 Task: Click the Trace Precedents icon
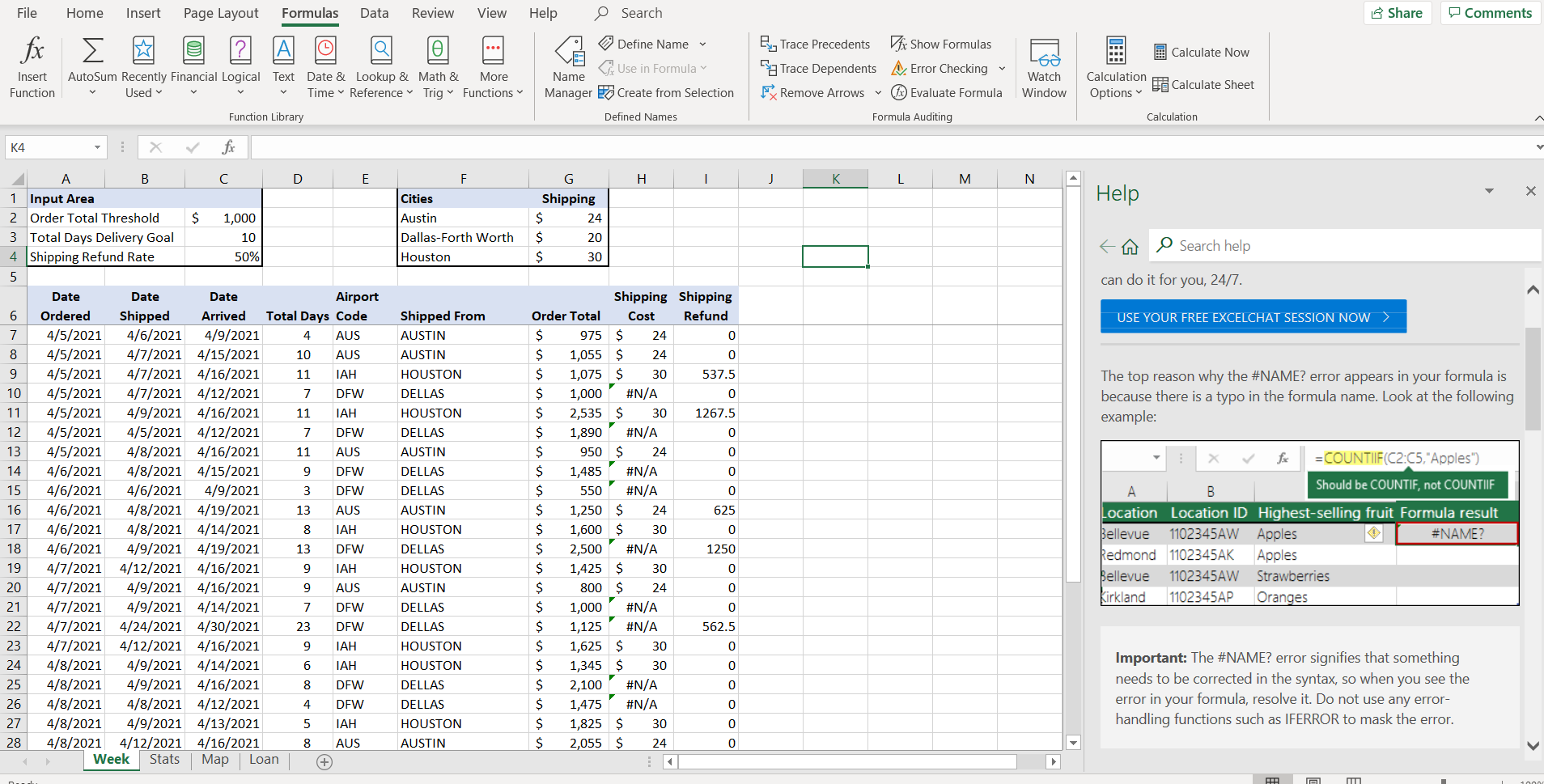[x=768, y=44]
